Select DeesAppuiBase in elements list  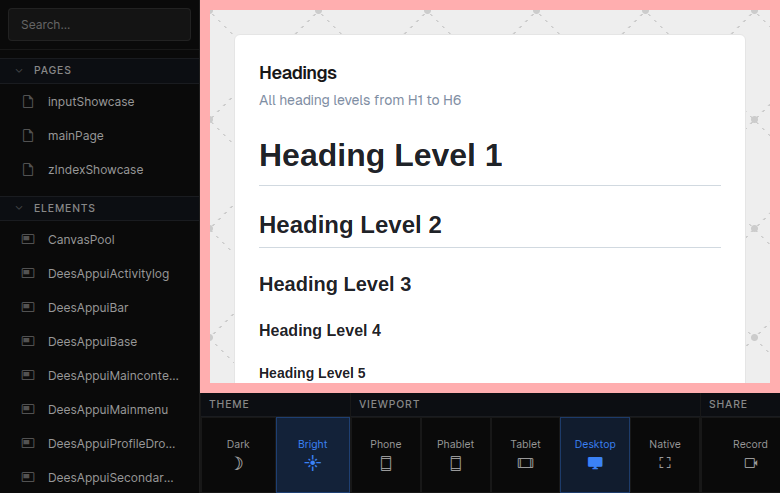(x=92, y=342)
